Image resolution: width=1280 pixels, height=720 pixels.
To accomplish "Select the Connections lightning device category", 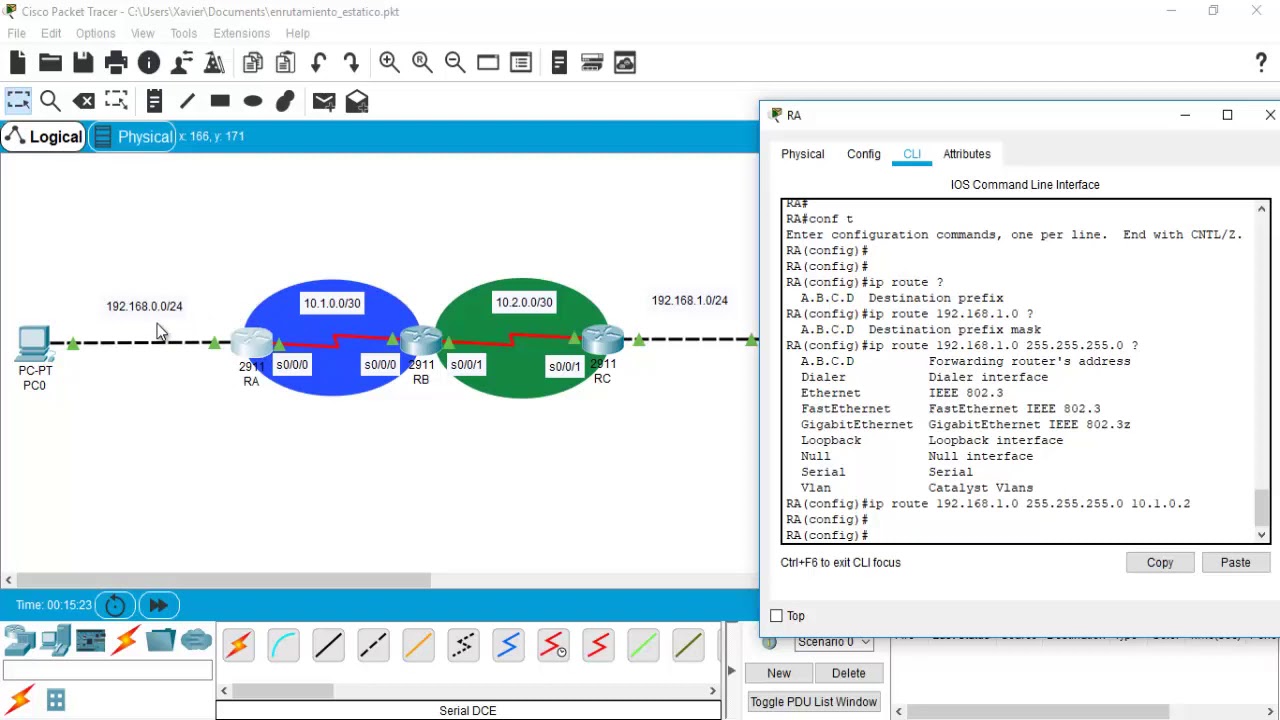I will pos(125,639).
